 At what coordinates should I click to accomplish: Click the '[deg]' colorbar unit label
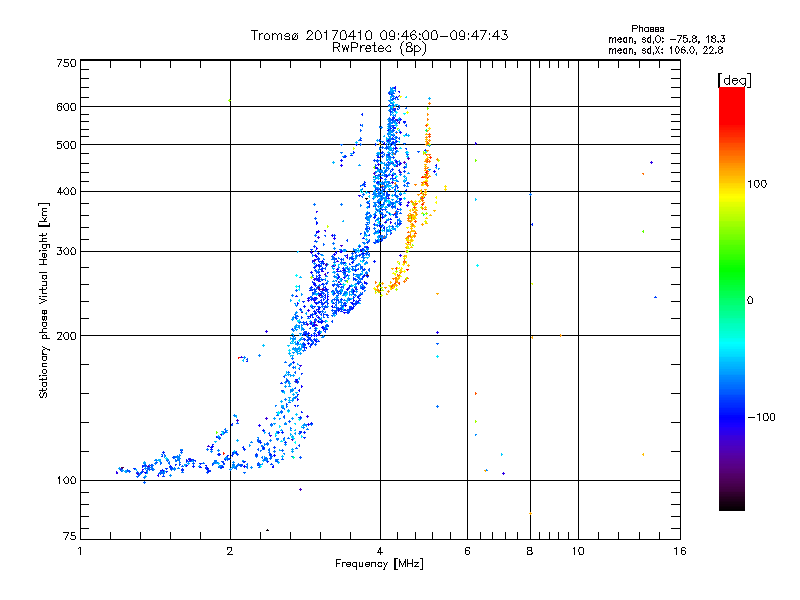coord(734,80)
